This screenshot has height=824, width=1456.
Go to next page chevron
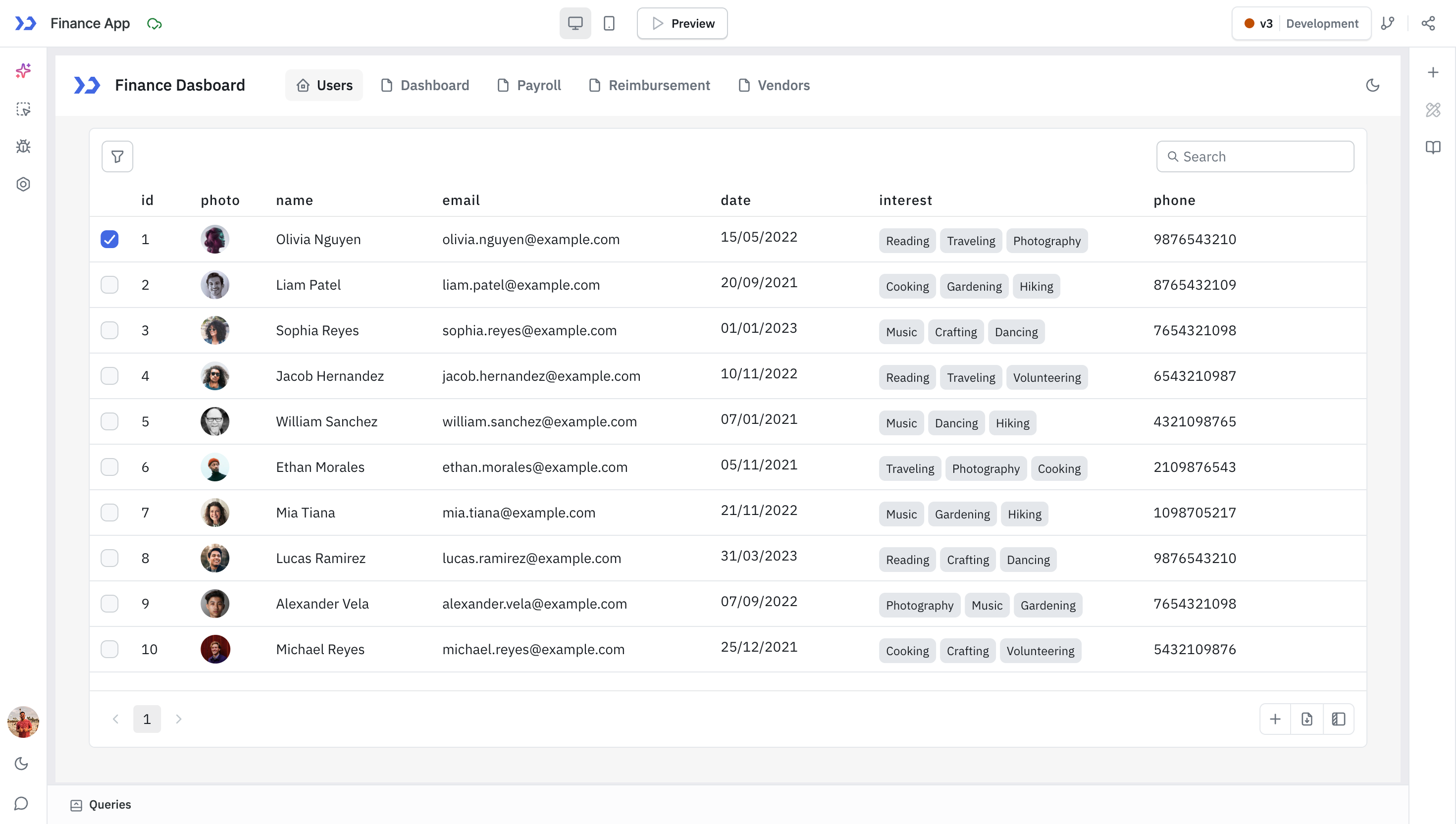178,719
